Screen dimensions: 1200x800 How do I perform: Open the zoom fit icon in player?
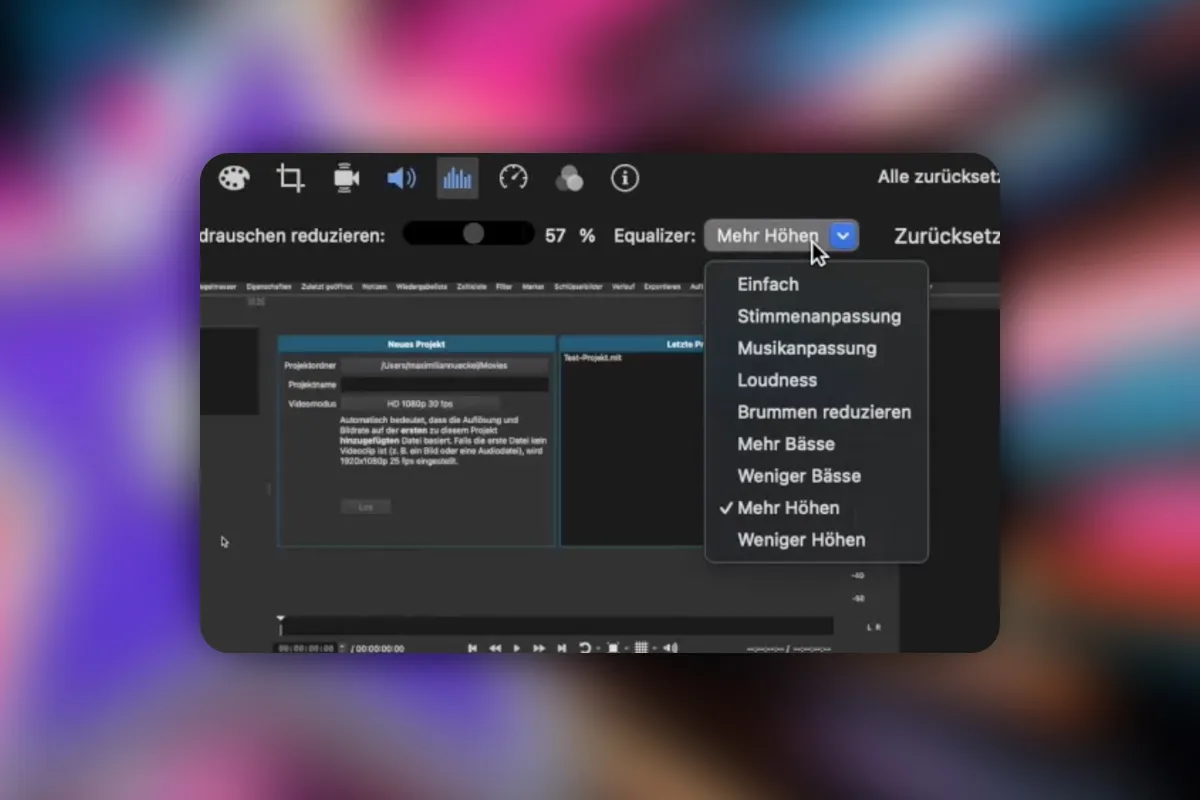coord(613,648)
